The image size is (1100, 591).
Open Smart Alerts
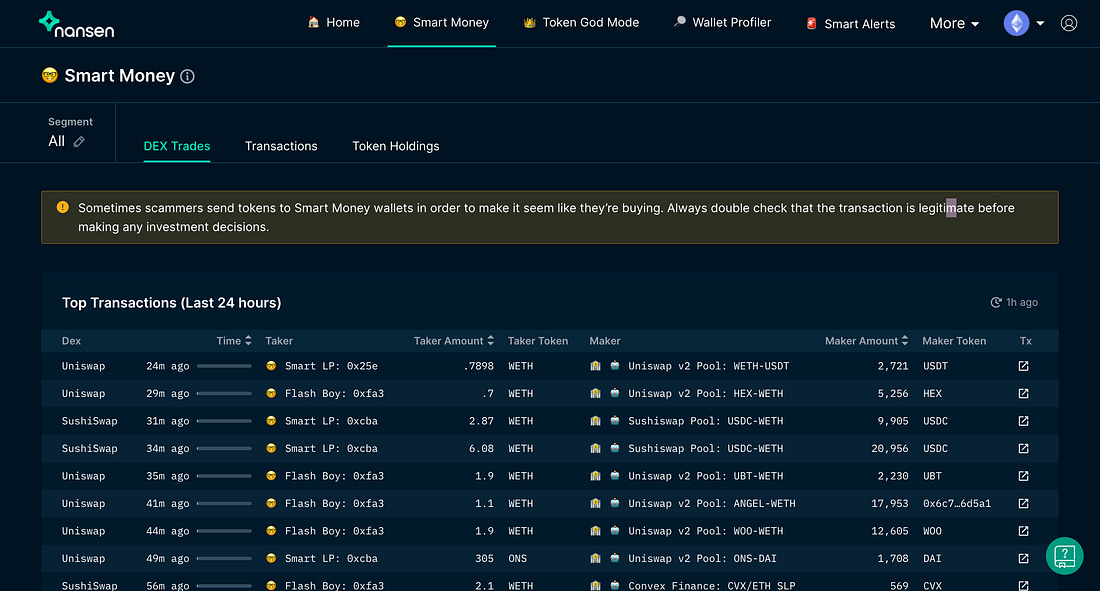click(851, 24)
